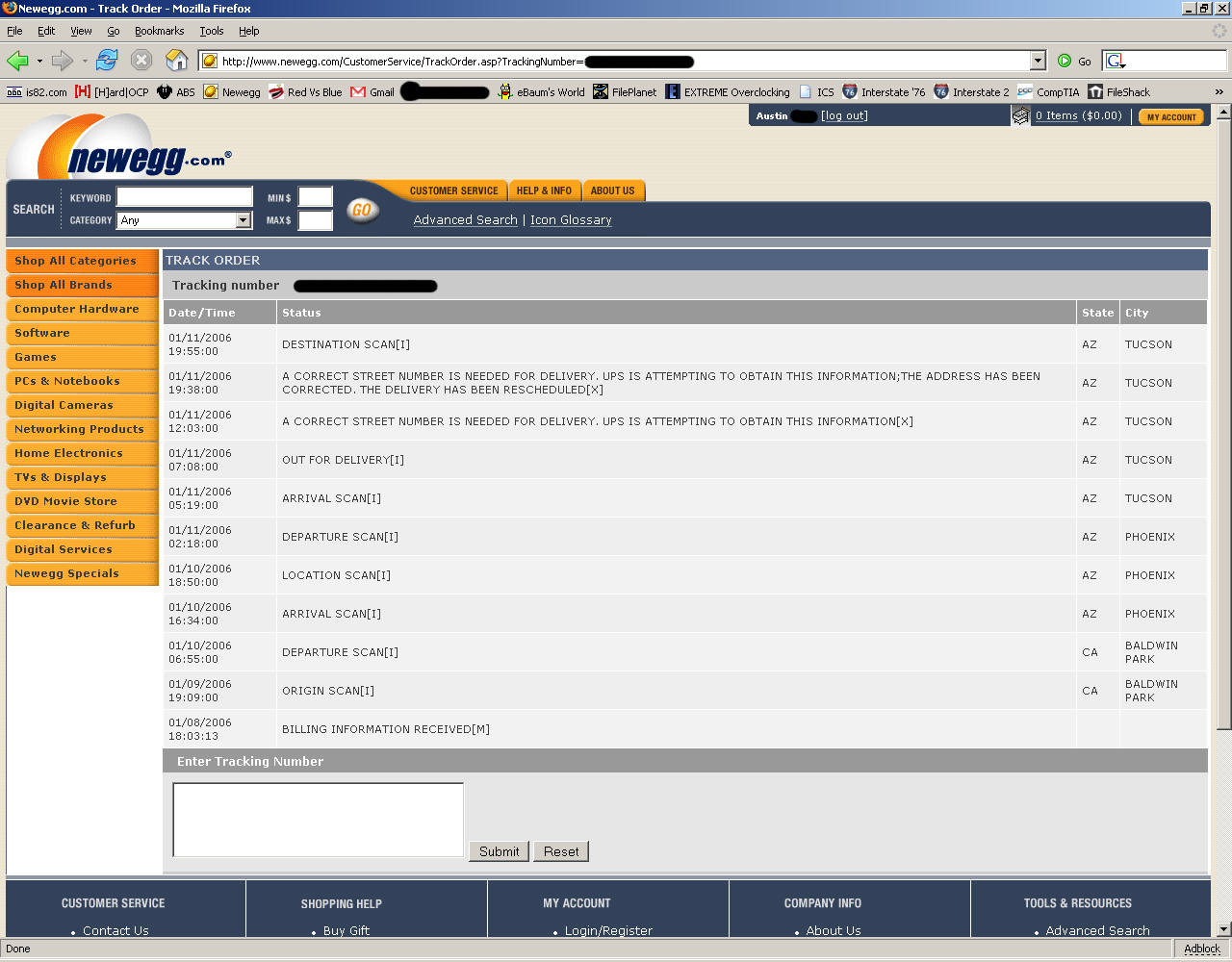
Task: Expand the address bar URL dropdown
Action: (1038, 61)
